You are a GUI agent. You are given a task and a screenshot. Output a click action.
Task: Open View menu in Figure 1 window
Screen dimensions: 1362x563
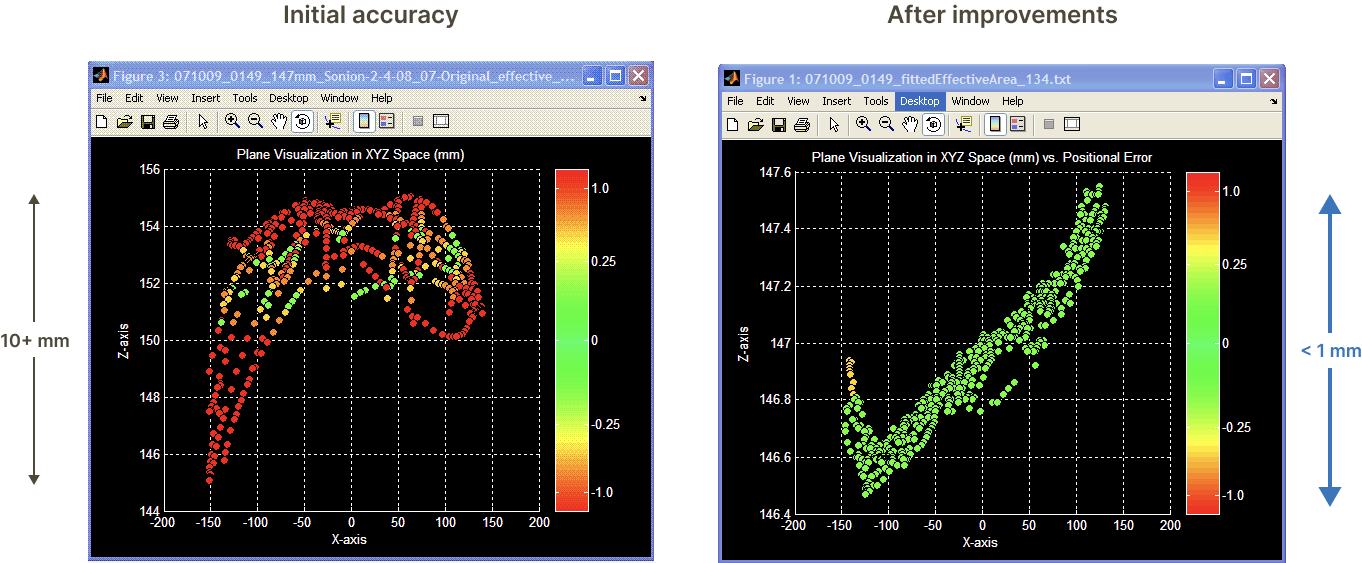point(798,101)
